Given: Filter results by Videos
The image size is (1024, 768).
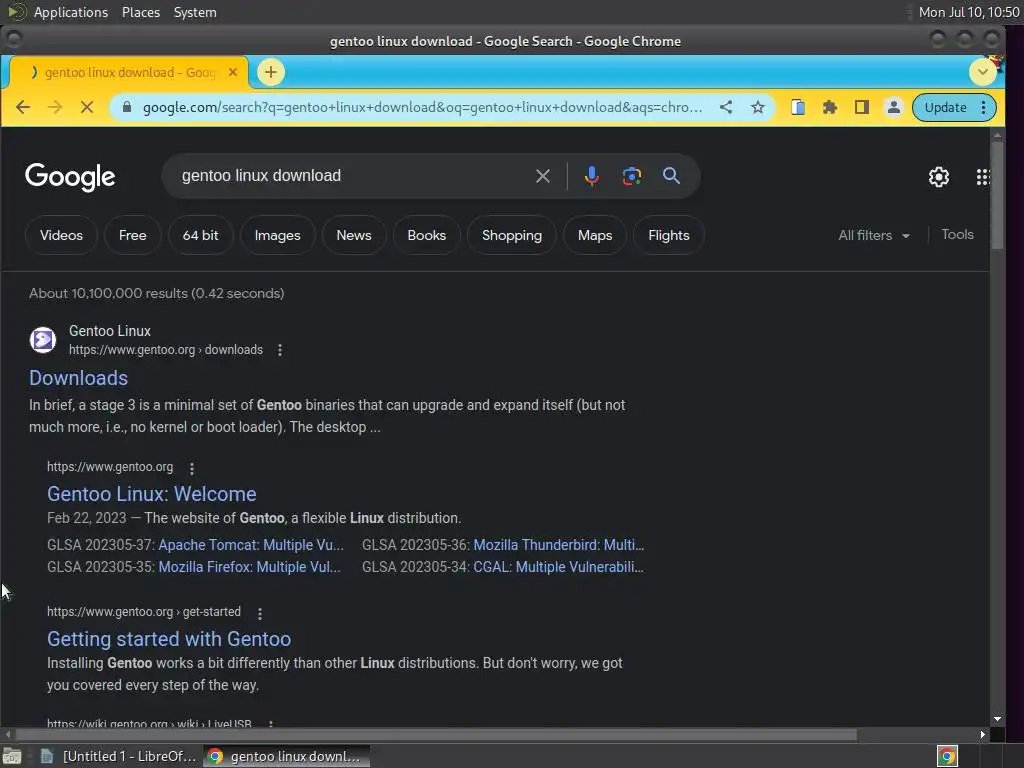Looking at the screenshot, I should click(61, 235).
